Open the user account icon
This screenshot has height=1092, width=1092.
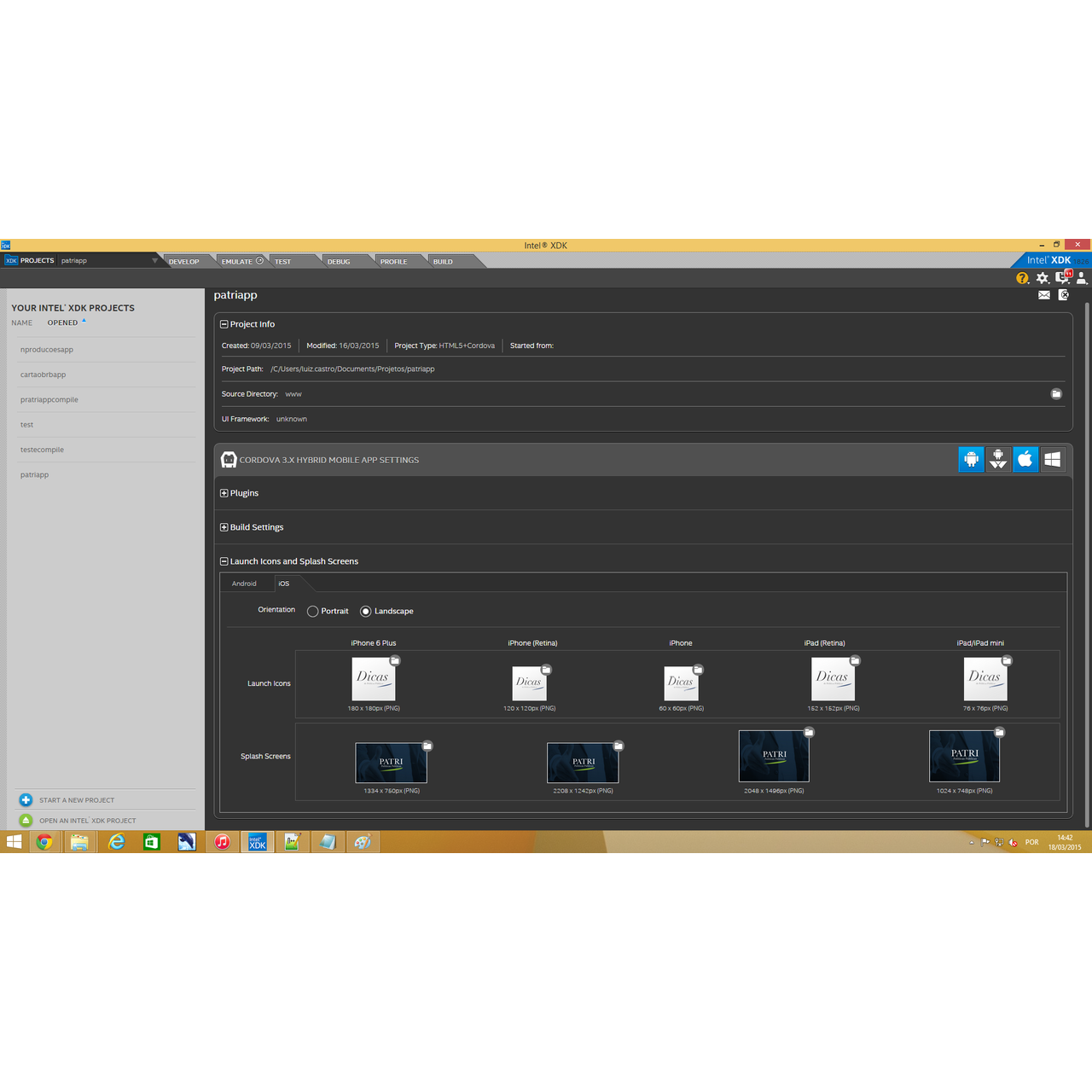point(1082,278)
